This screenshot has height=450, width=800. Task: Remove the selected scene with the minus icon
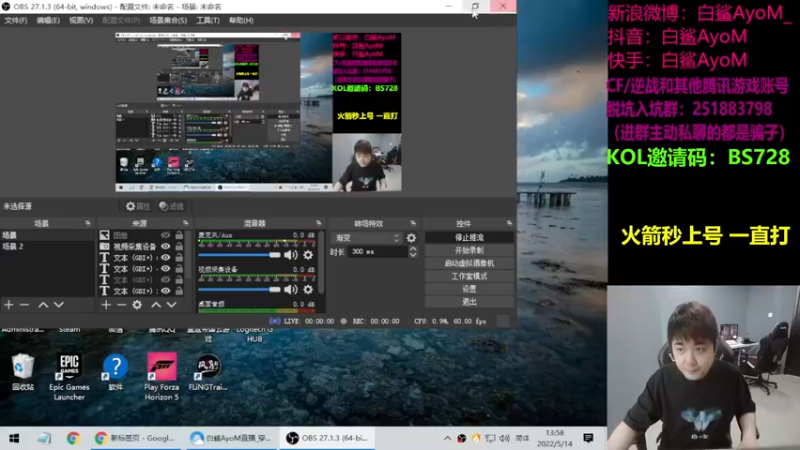[x=24, y=305]
